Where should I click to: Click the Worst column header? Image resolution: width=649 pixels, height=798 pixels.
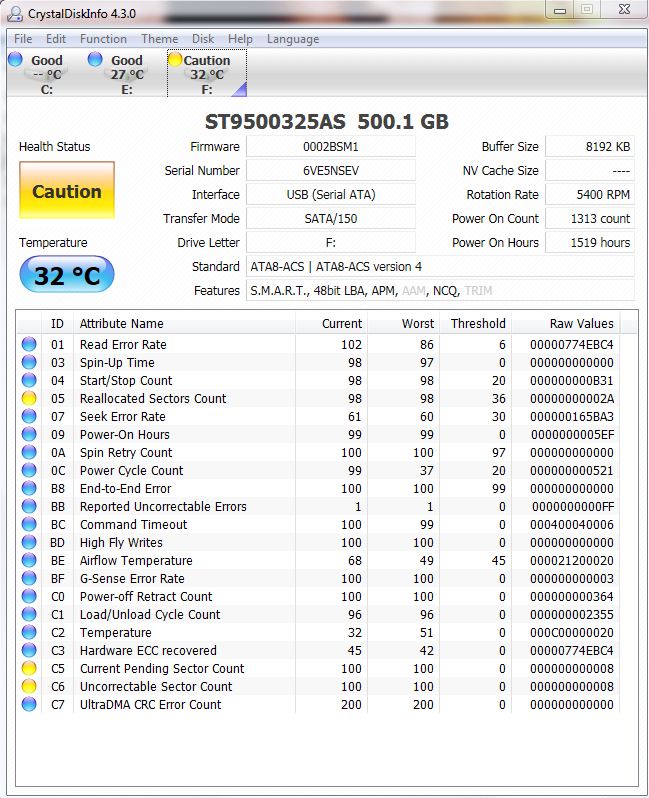coord(404,323)
